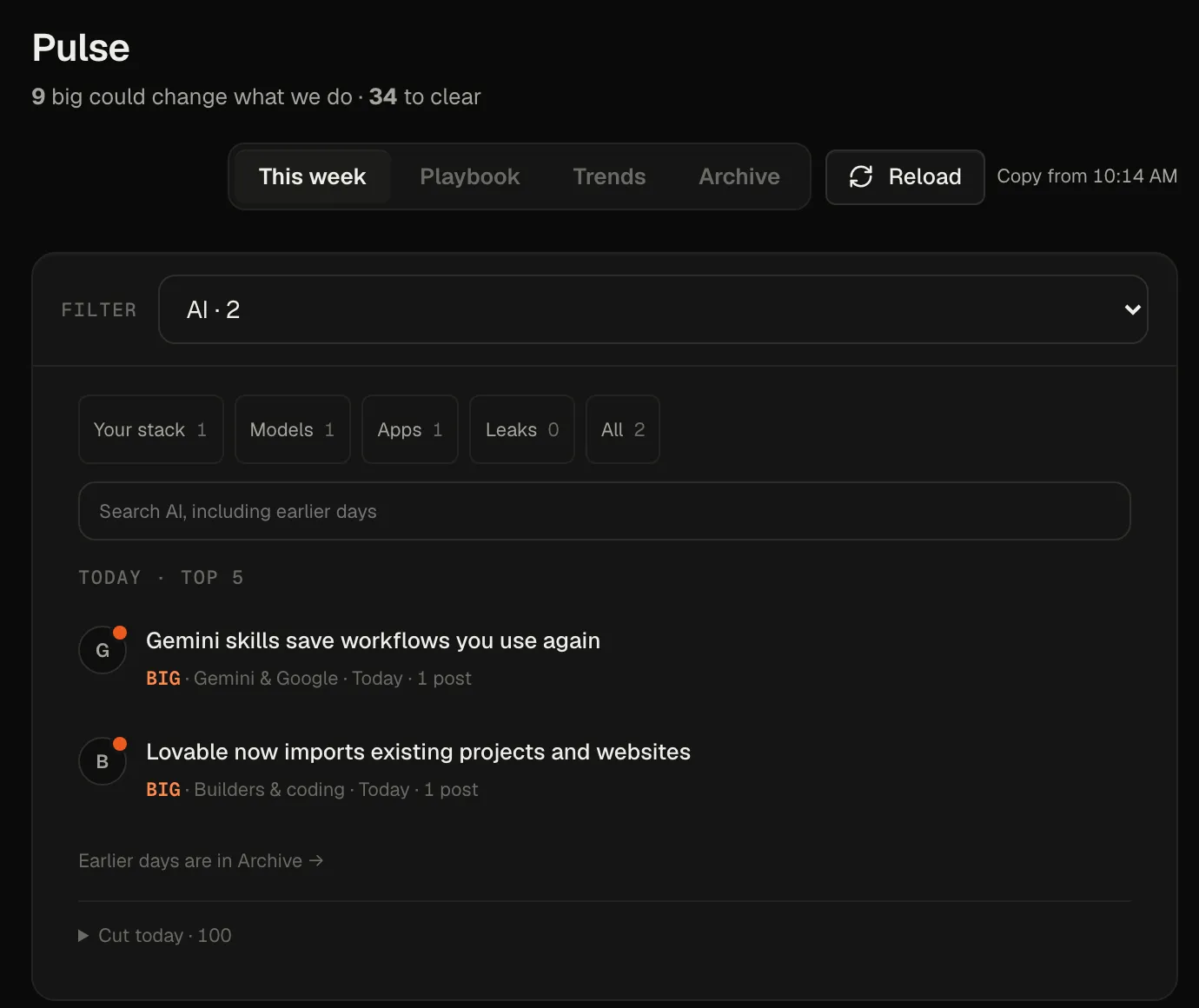The image size is (1199, 1008).
Task: Click the Reload refresh icon
Action: tap(861, 176)
